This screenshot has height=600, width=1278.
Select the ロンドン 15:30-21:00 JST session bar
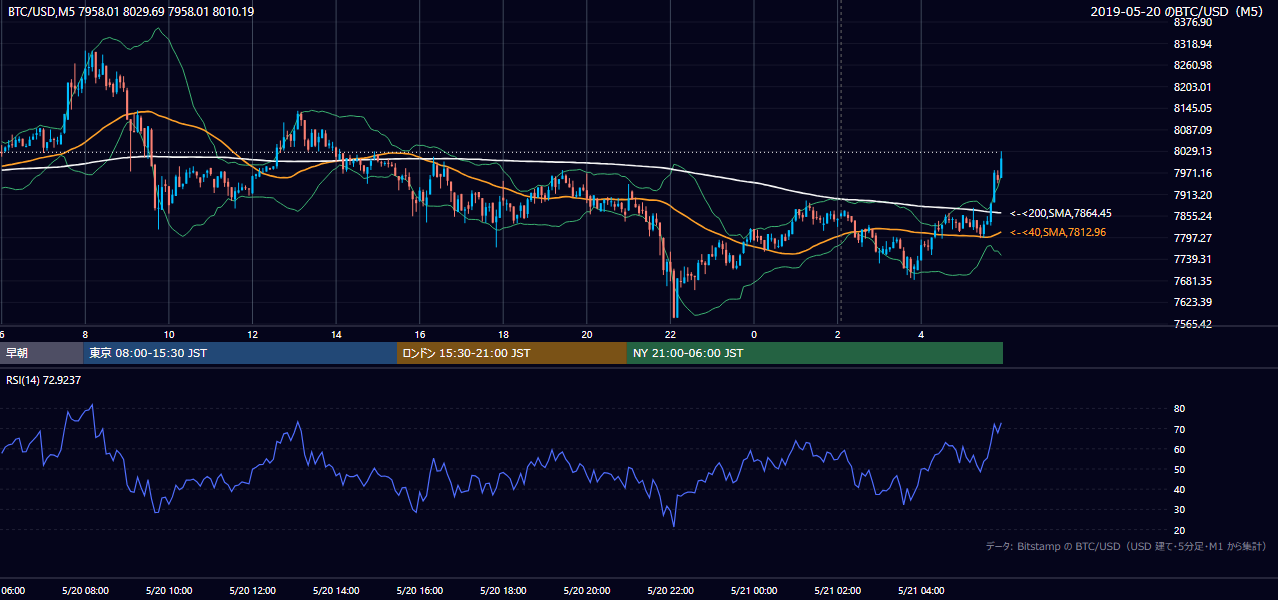pos(512,353)
